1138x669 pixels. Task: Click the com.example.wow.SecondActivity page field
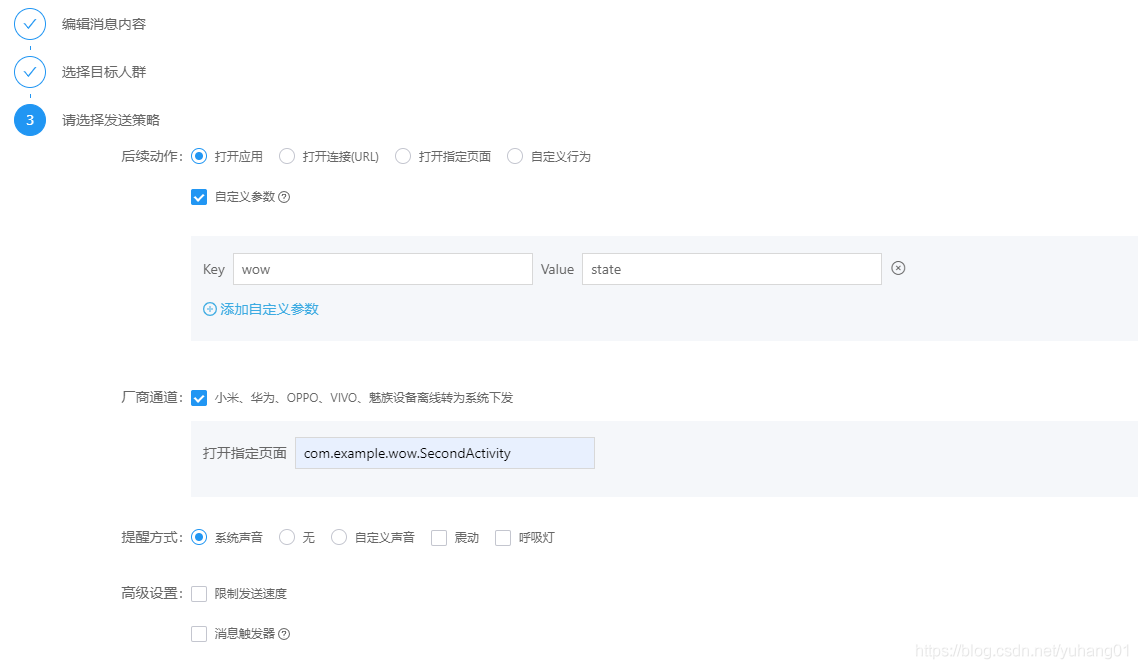pyautogui.click(x=445, y=453)
